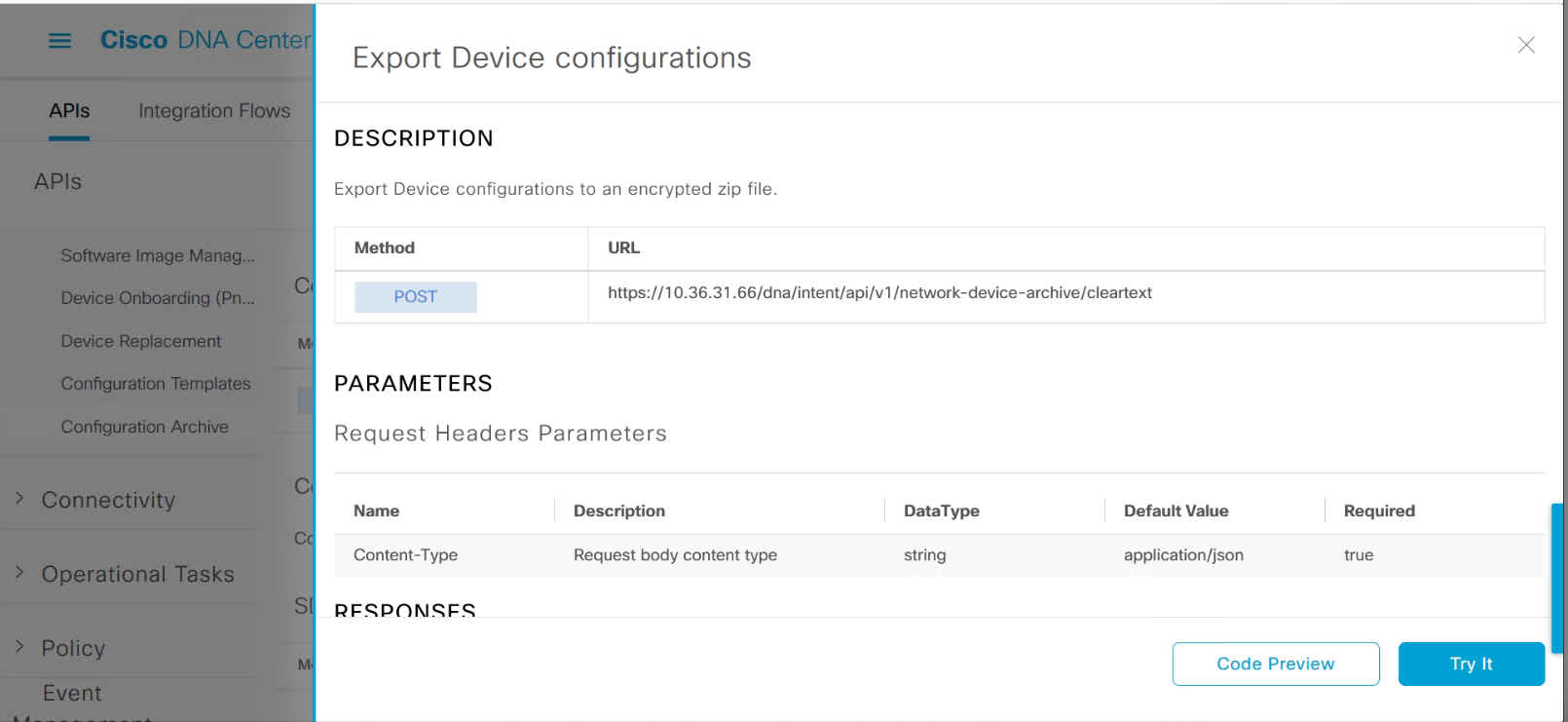Select the description sentence about encrypted zip
This screenshot has width=1568, height=722.
tap(555, 189)
